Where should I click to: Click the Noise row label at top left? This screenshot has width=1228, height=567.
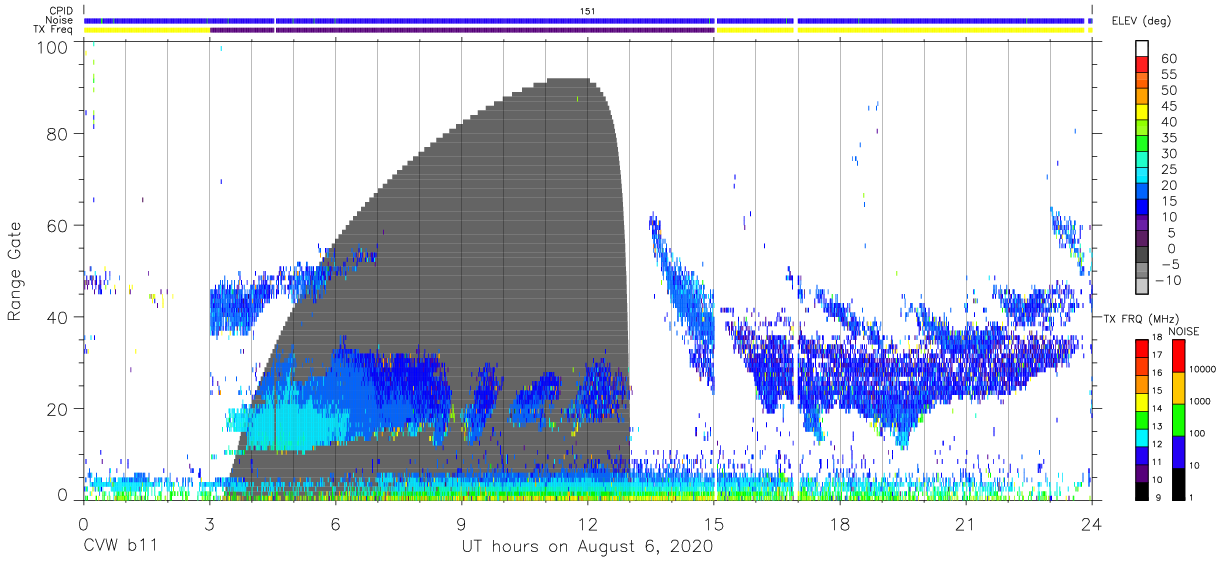coord(61,20)
